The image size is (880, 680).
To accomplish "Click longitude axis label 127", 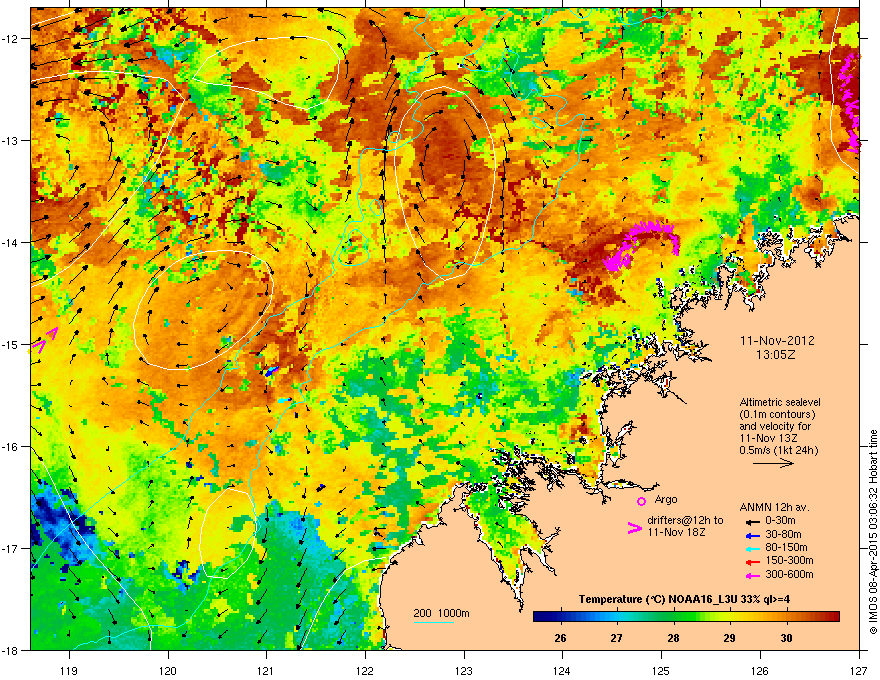I will coord(859,670).
